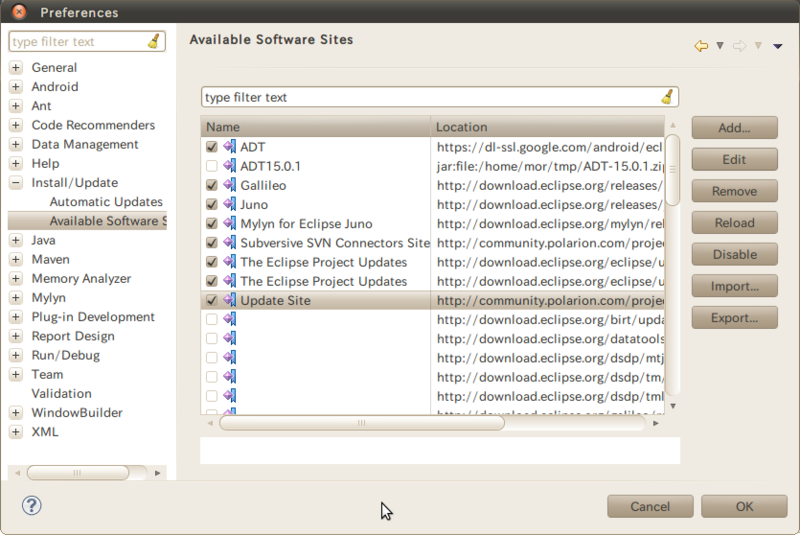Image resolution: width=800 pixels, height=535 pixels.
Task: Toggle Subversive SVN Connectors Site checkbox
Action: 212,243
